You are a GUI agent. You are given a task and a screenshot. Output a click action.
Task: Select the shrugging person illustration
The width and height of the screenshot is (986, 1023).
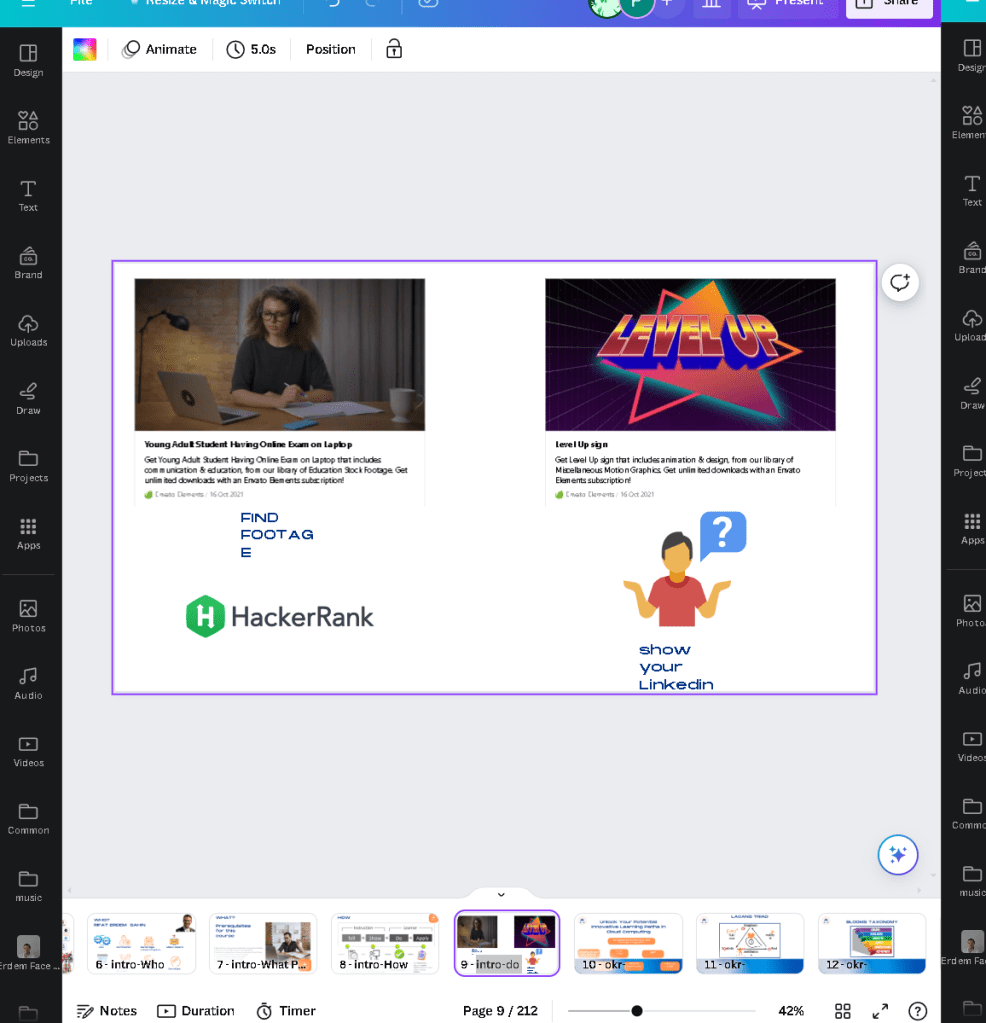tap(684, 568)
